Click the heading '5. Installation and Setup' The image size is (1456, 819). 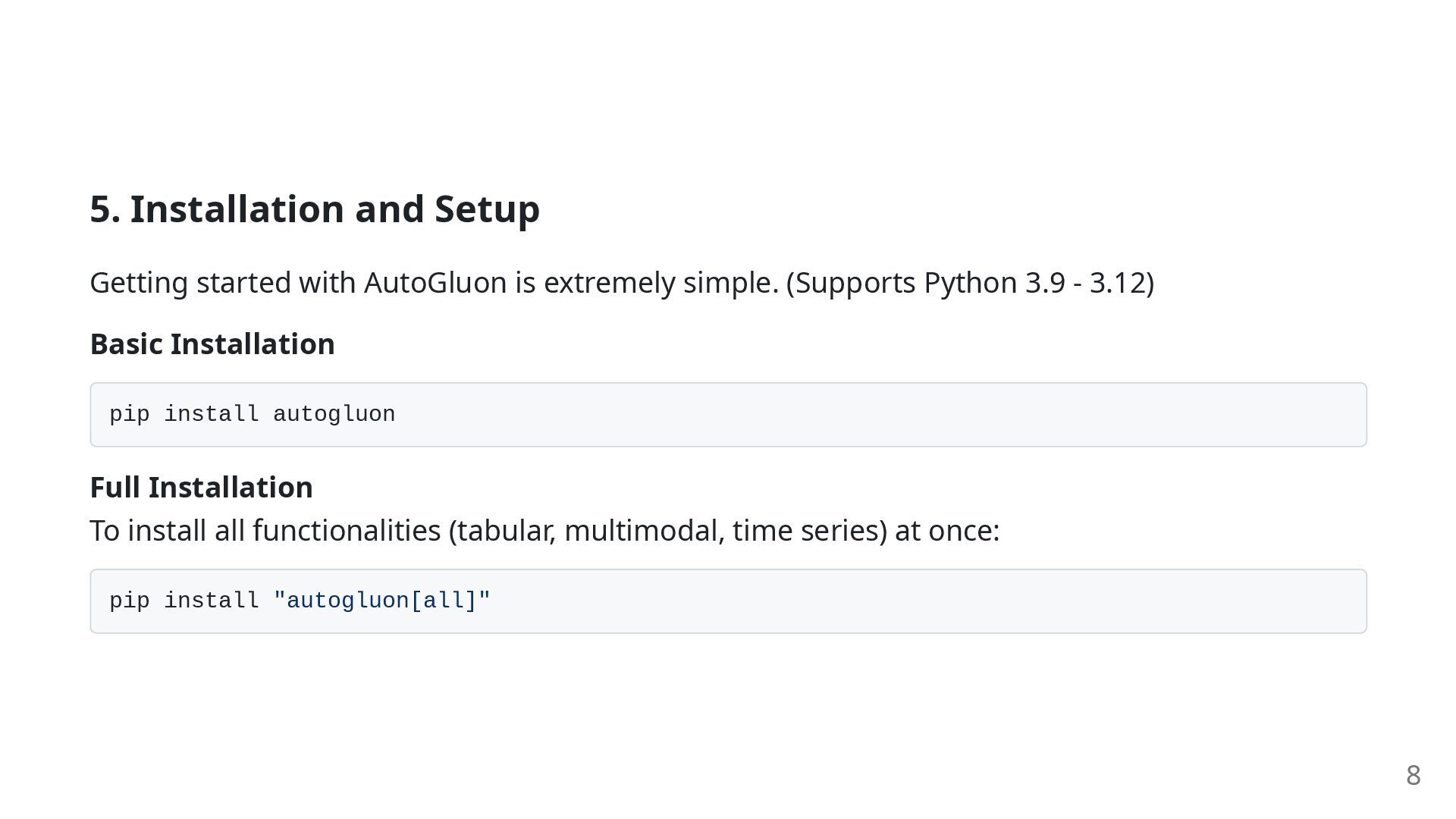(315, 209)
